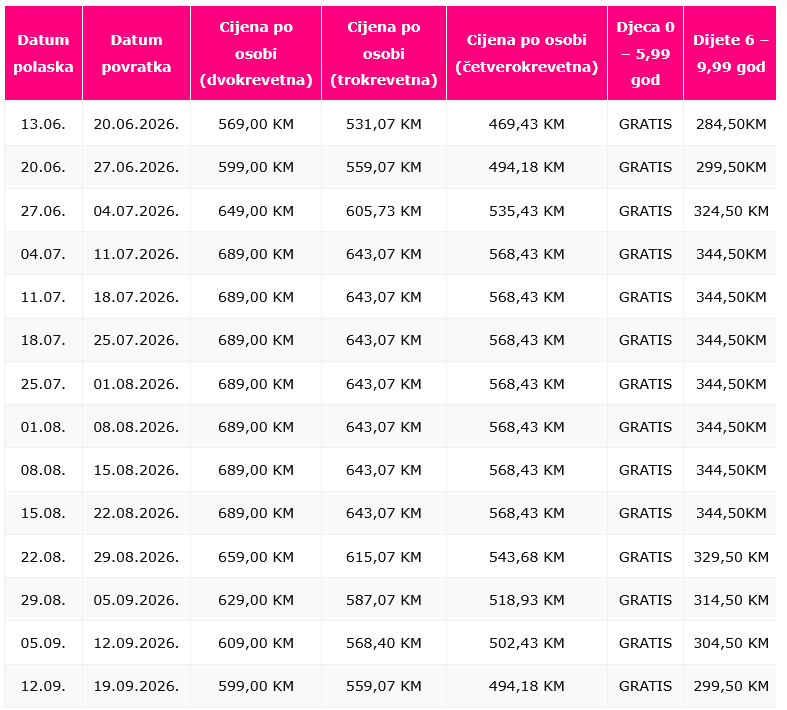
Task: Click the 'Djeca 0 – 5,99 god' header
Action: [645, 53]
